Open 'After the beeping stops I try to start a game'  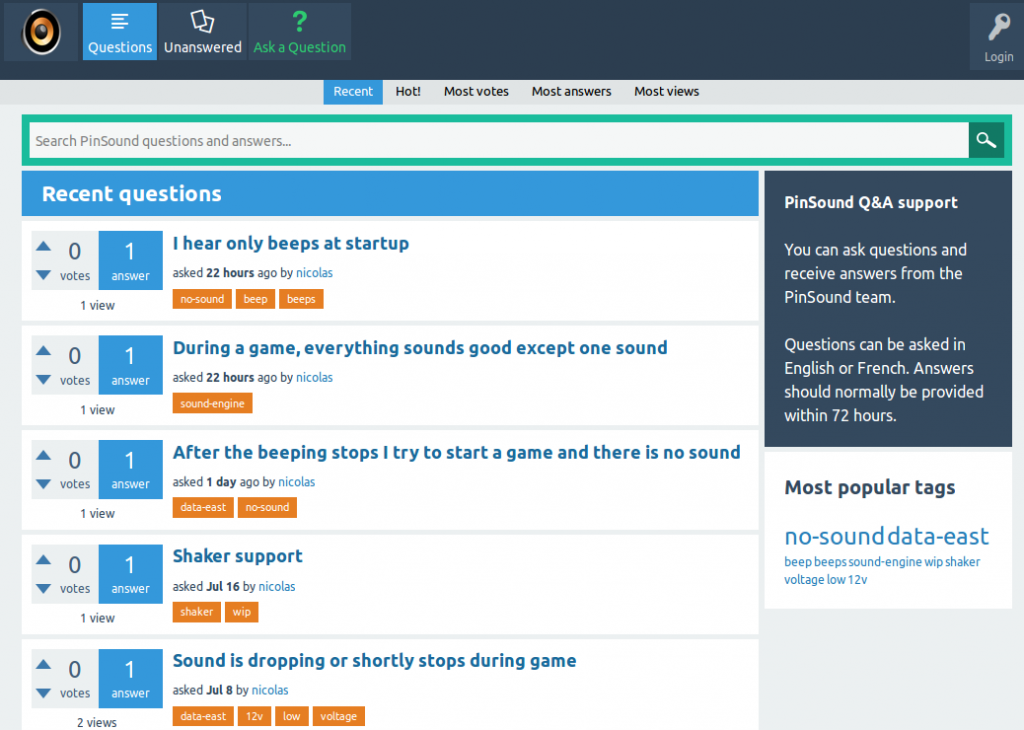point(456,452)
